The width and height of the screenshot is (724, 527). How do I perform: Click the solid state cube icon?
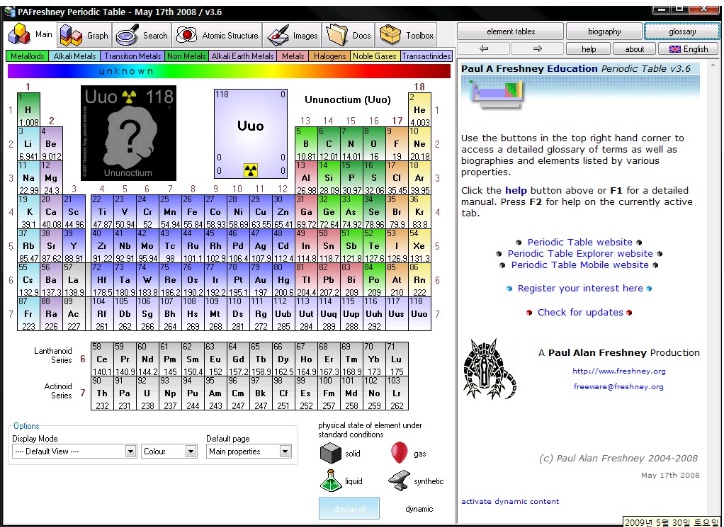click(x=331, y=453)
